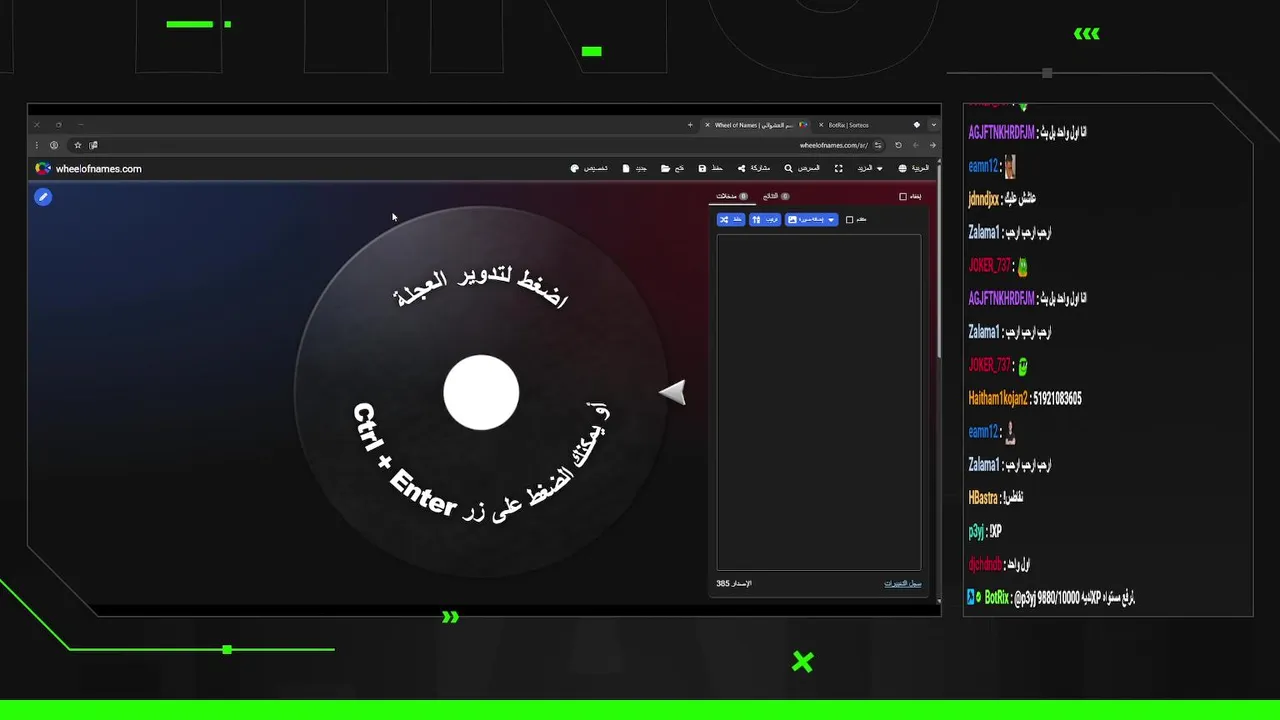Toggle fullscreen icon in the wheel header
The width and height of the screenshot is (1280, 720).
point(838,168)
